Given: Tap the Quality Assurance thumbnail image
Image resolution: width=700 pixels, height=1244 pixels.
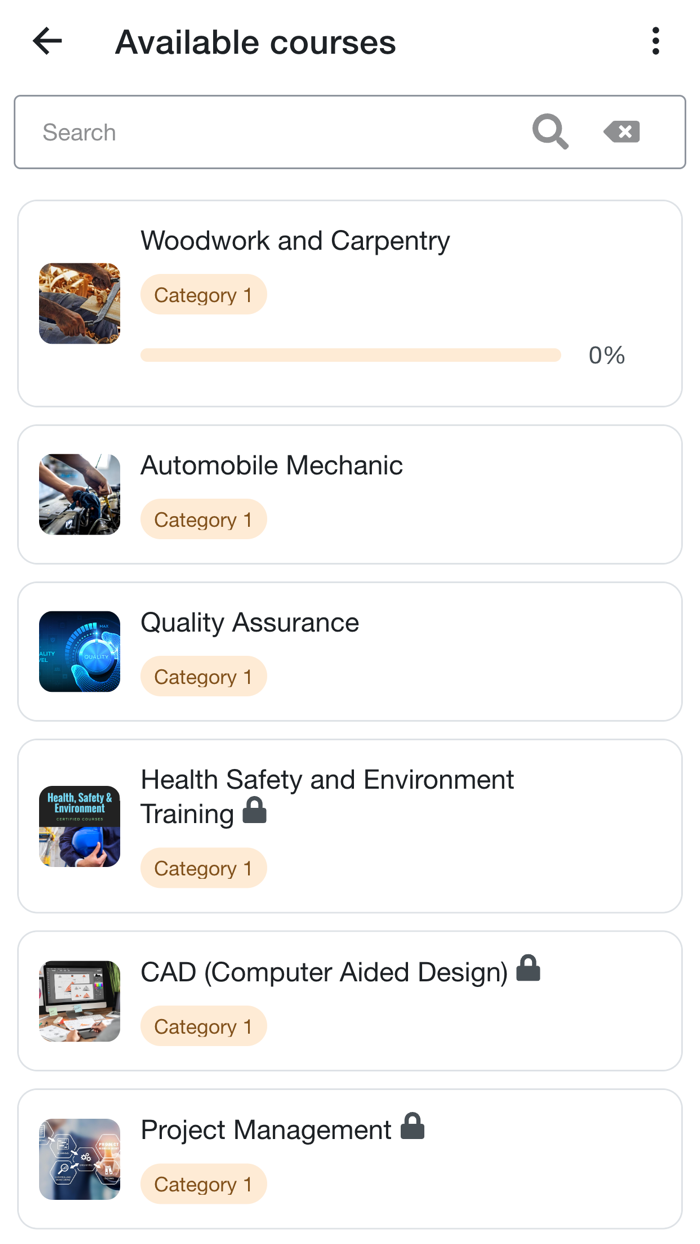Looking at the screenshot, I should click(80, 652).
